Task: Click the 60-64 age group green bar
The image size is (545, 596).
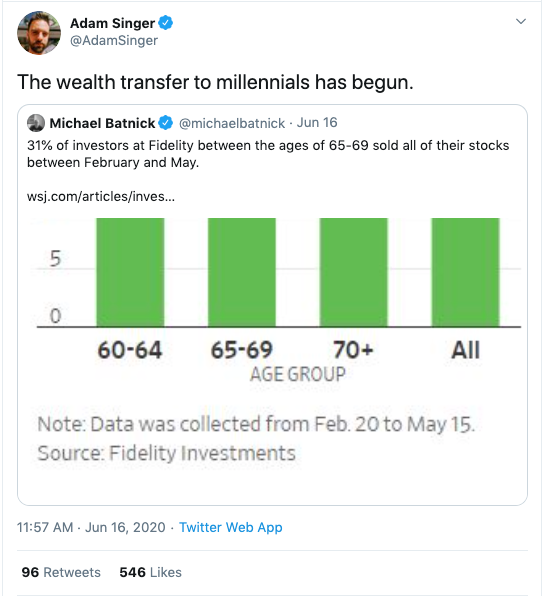Action: click(x=130, y=272)
